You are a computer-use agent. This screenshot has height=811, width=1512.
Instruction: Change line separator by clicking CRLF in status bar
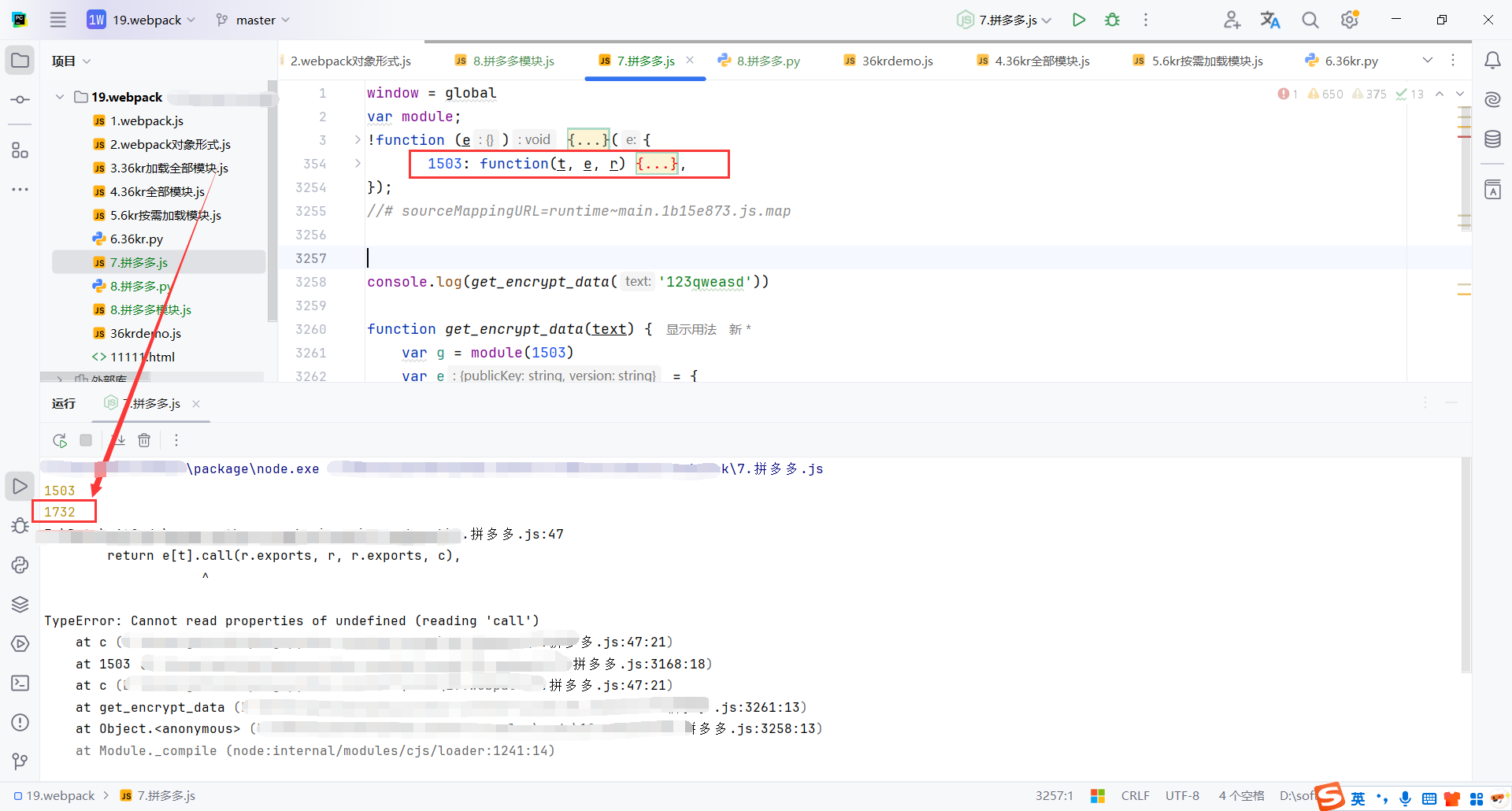[x=1135, y=795]
